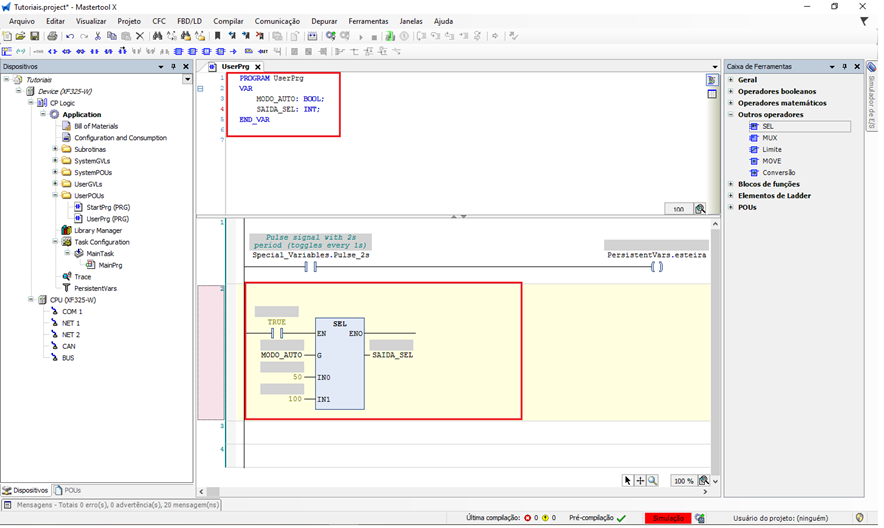Click the filter funnel icon at top right
The height and width of the screenshot is (528, 884).
click(x=864, y=21)
